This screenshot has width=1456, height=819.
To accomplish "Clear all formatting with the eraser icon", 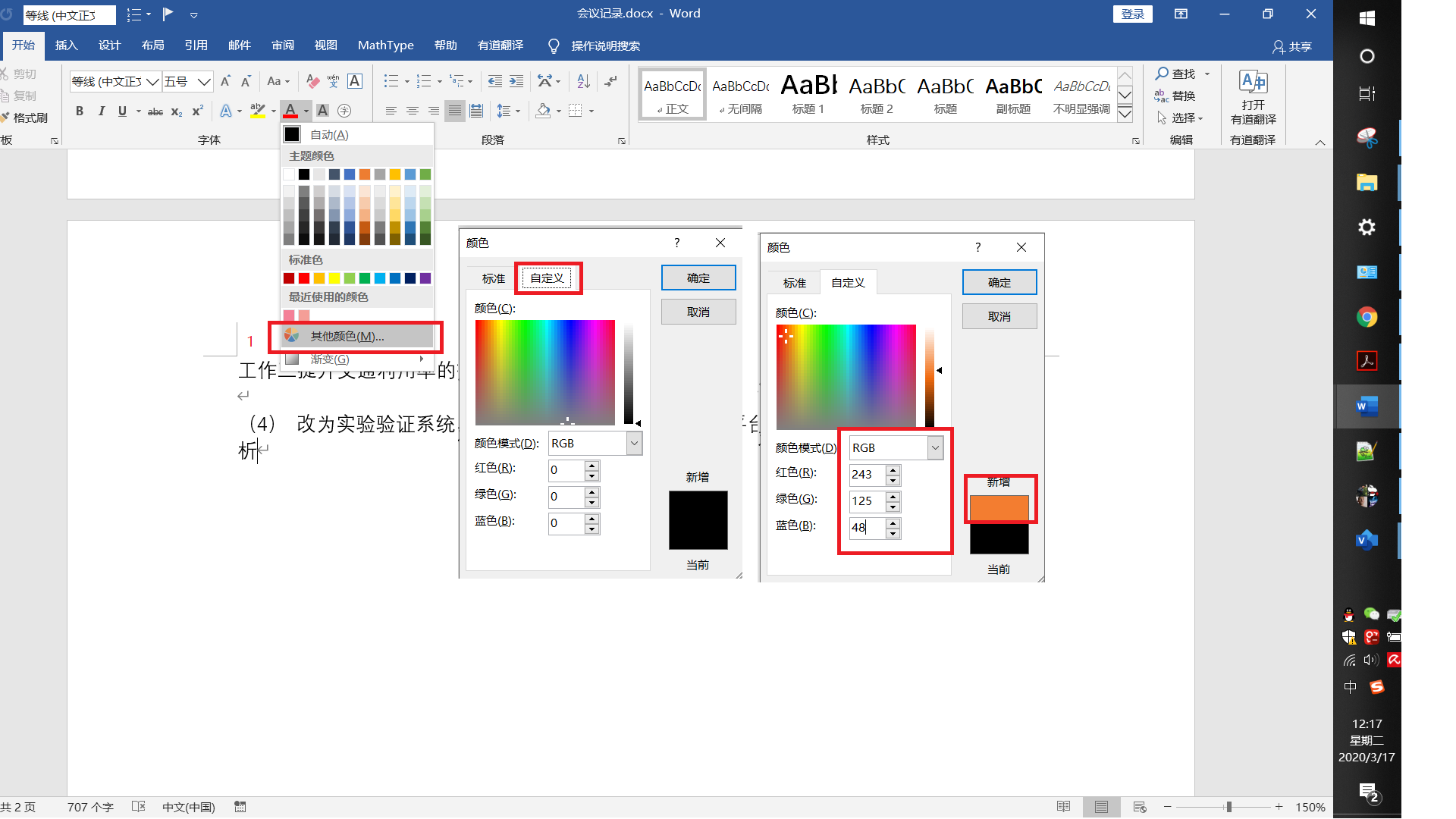I will point(312,80).
